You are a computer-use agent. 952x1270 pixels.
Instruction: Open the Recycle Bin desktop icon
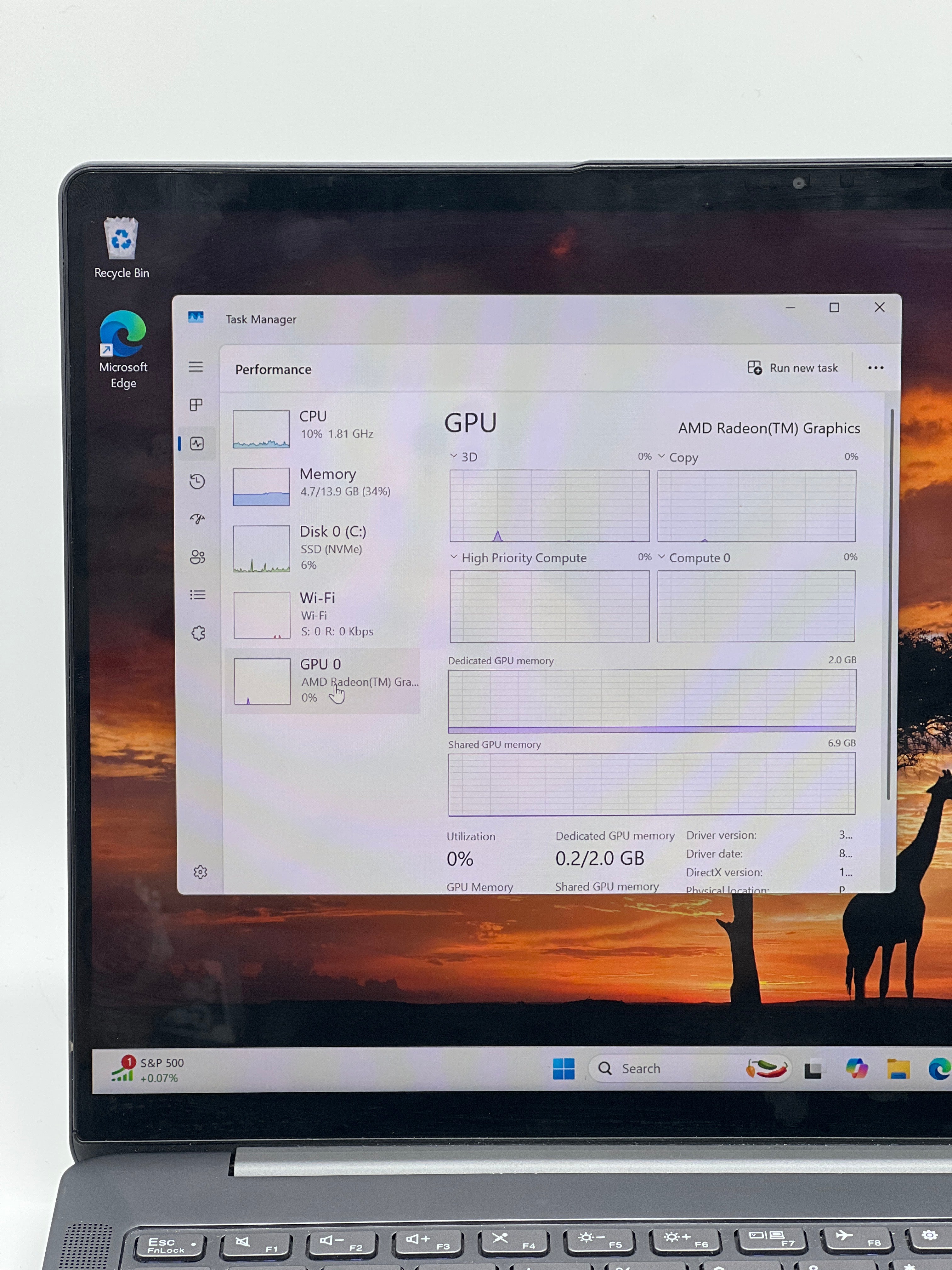pos(121,248)
